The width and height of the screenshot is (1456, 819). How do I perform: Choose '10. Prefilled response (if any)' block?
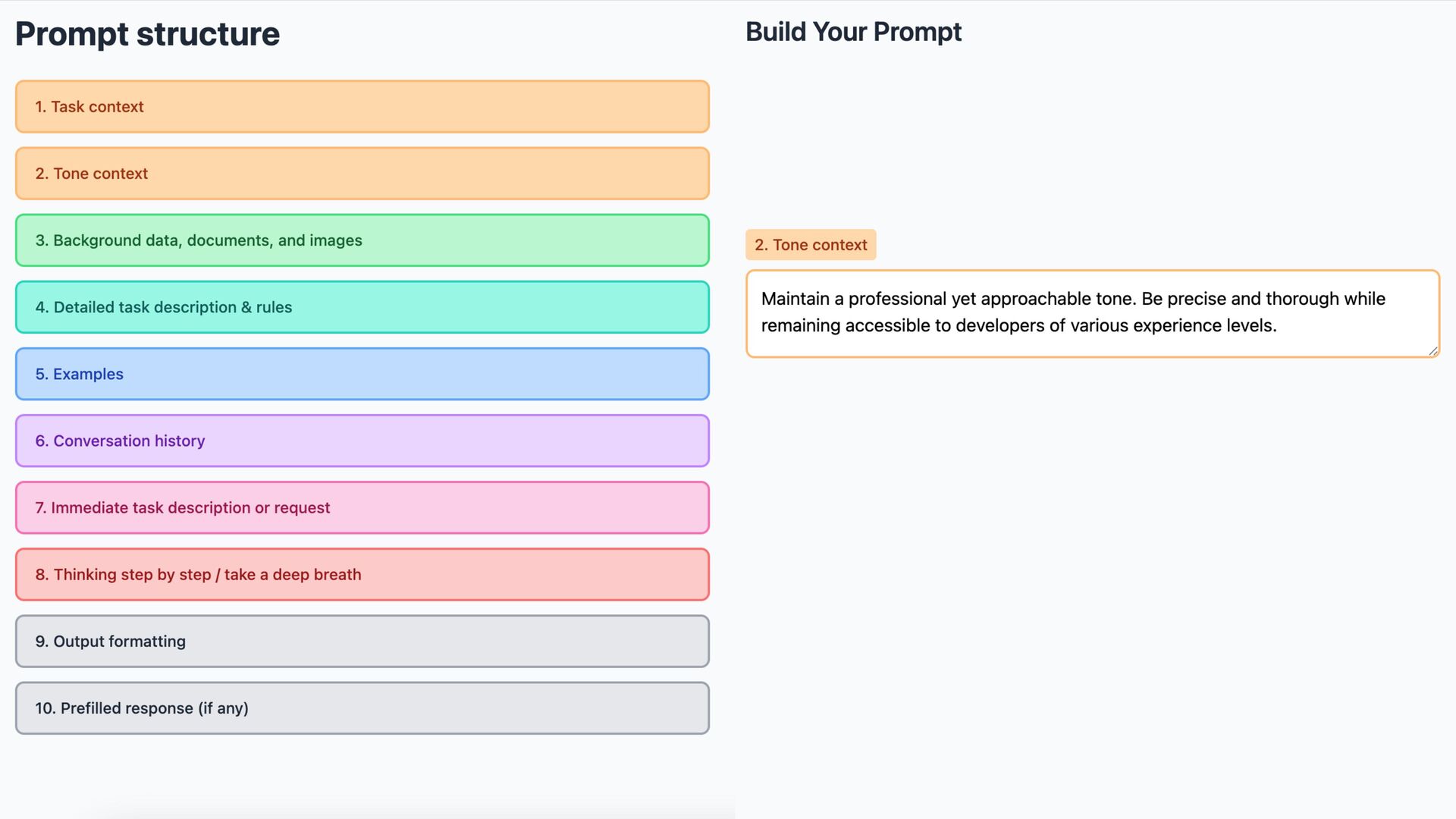click(x=362, y=708)
